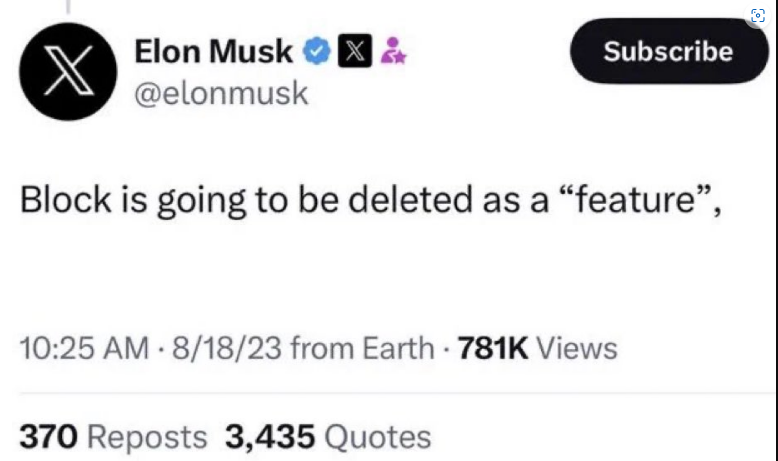Click the "from Earth" location text
This screenshot has height=461, width=778.
[362, 348]
